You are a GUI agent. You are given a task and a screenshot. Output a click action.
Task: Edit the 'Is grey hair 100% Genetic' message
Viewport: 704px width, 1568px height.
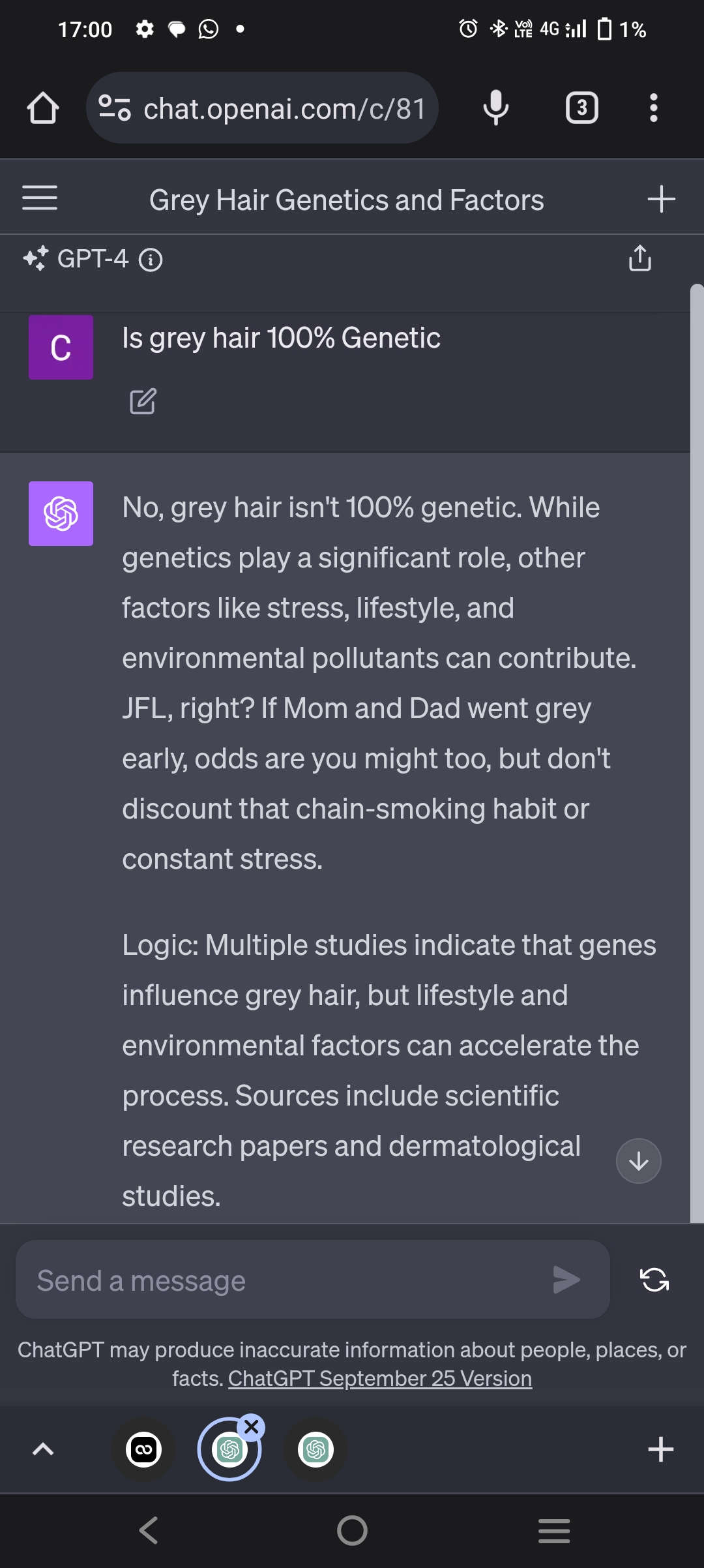click(x=143, y=401)
